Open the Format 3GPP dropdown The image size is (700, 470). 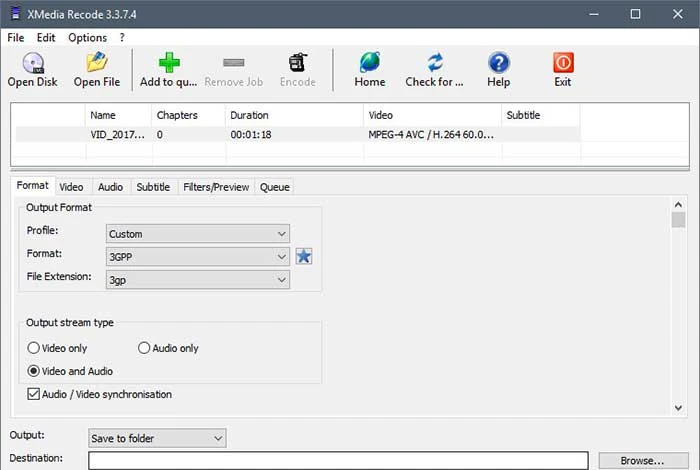tap(198, 256)
